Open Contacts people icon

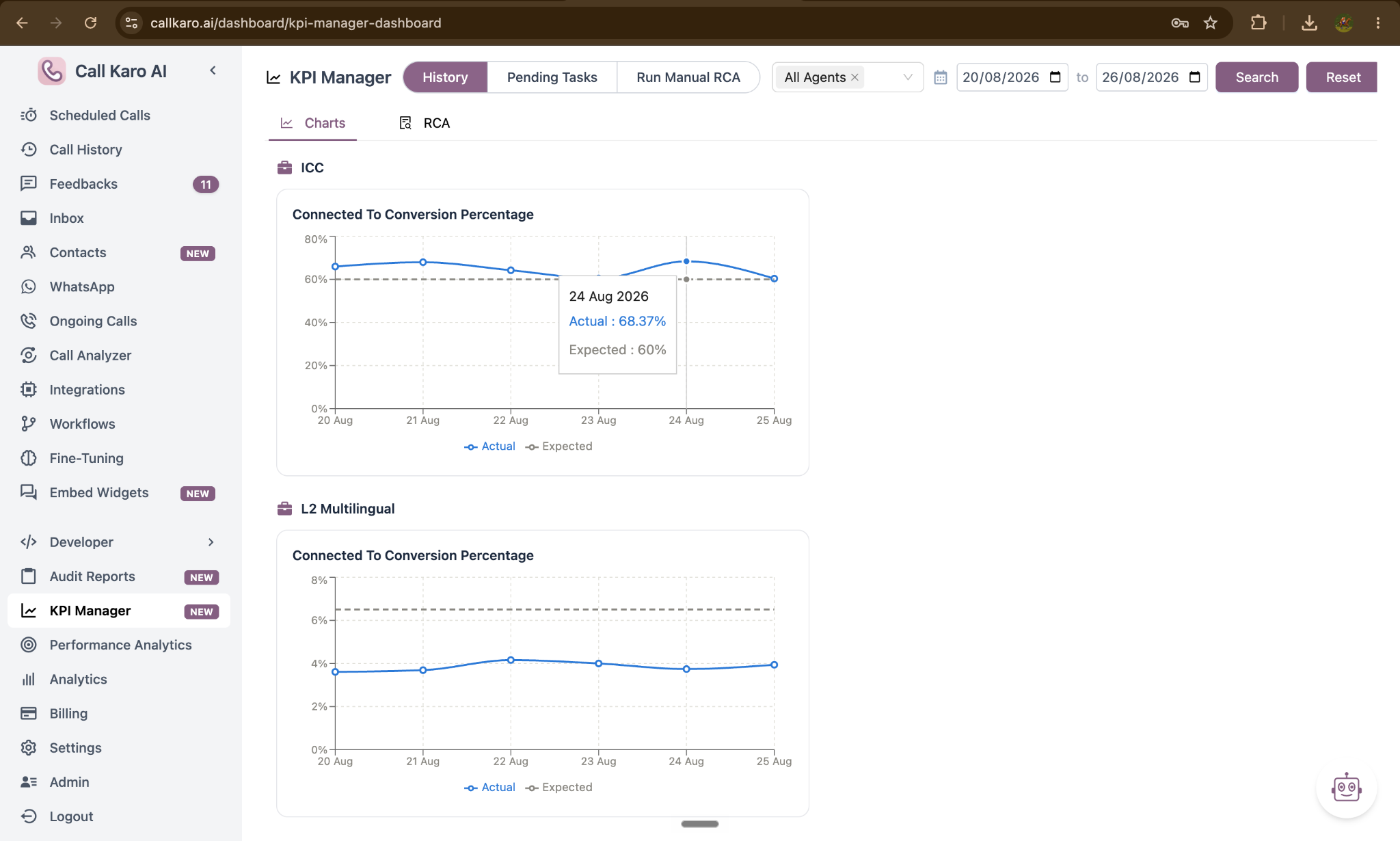(x=29, y=252)
